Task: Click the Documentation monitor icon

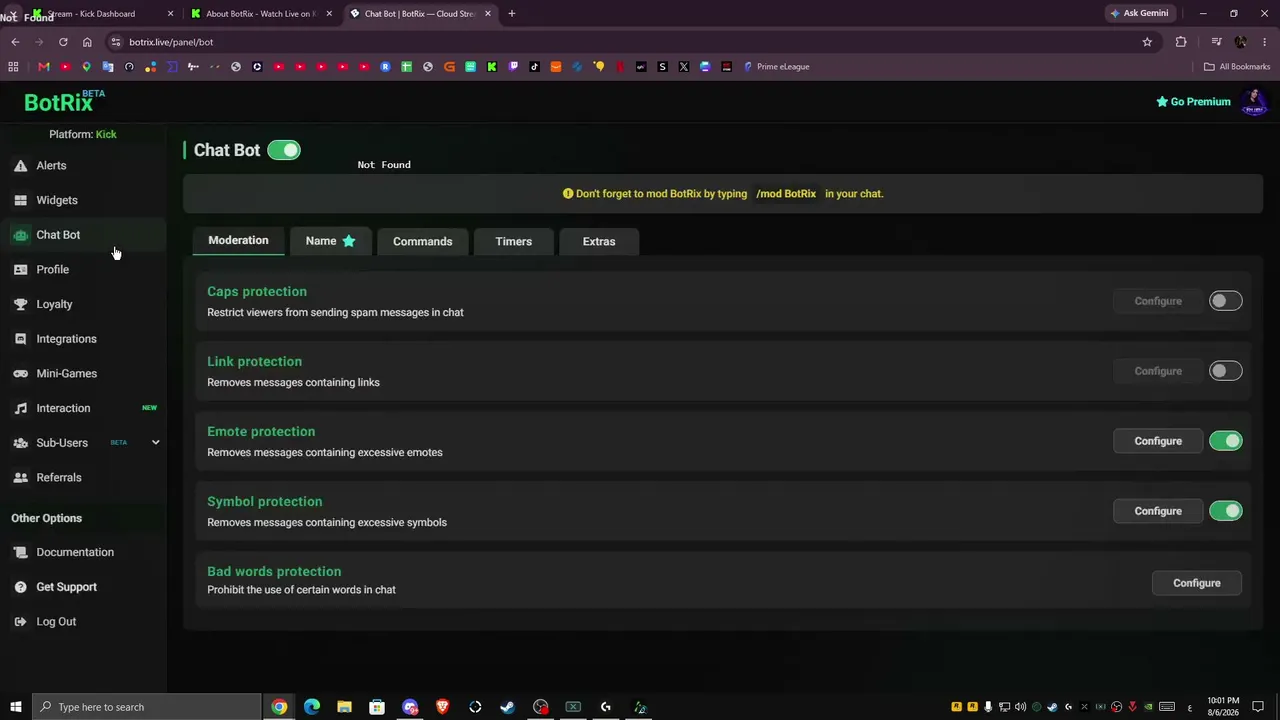Action: pyautogui.click(x=20, y=552)
